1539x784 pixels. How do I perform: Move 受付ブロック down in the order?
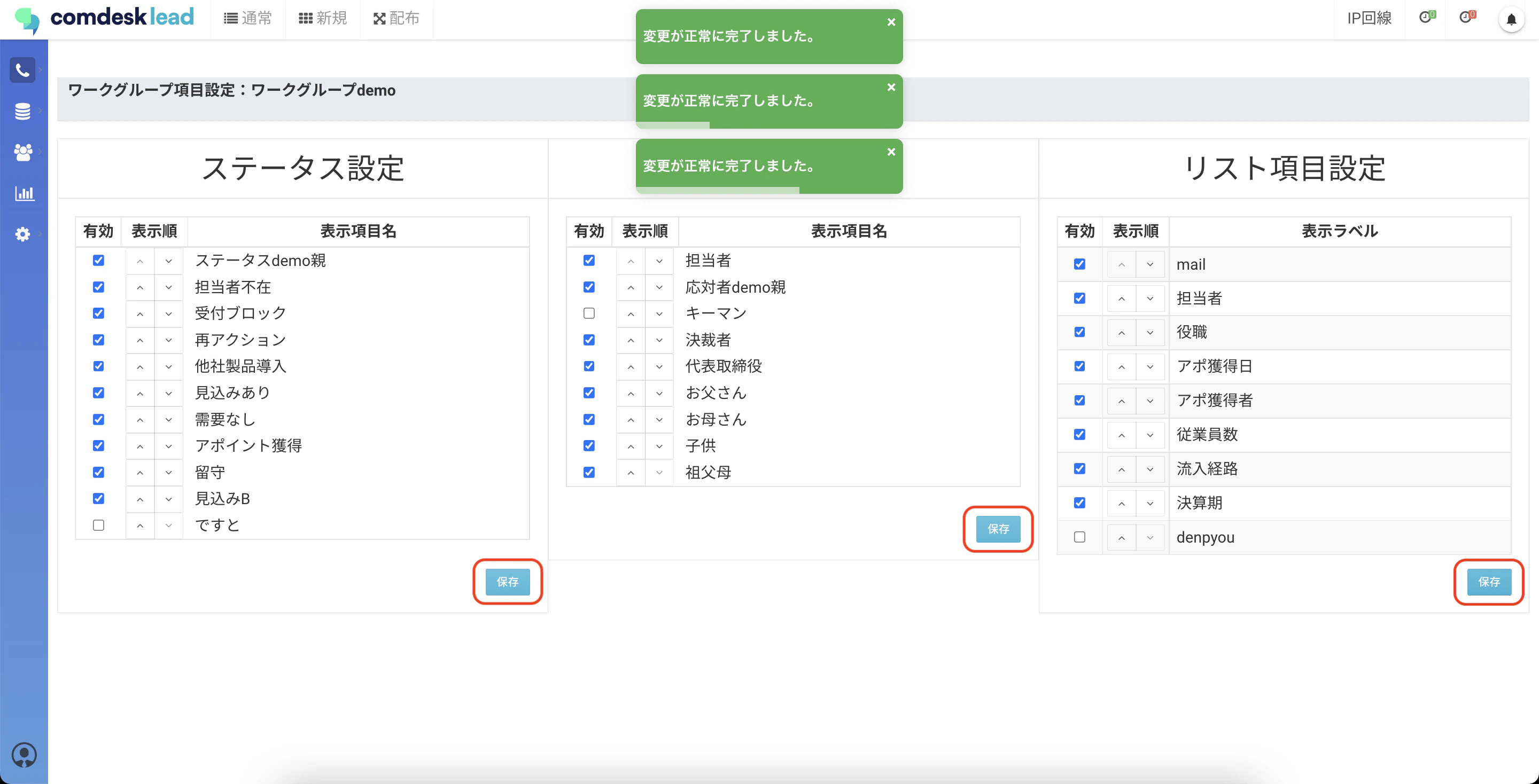point(168,314)
